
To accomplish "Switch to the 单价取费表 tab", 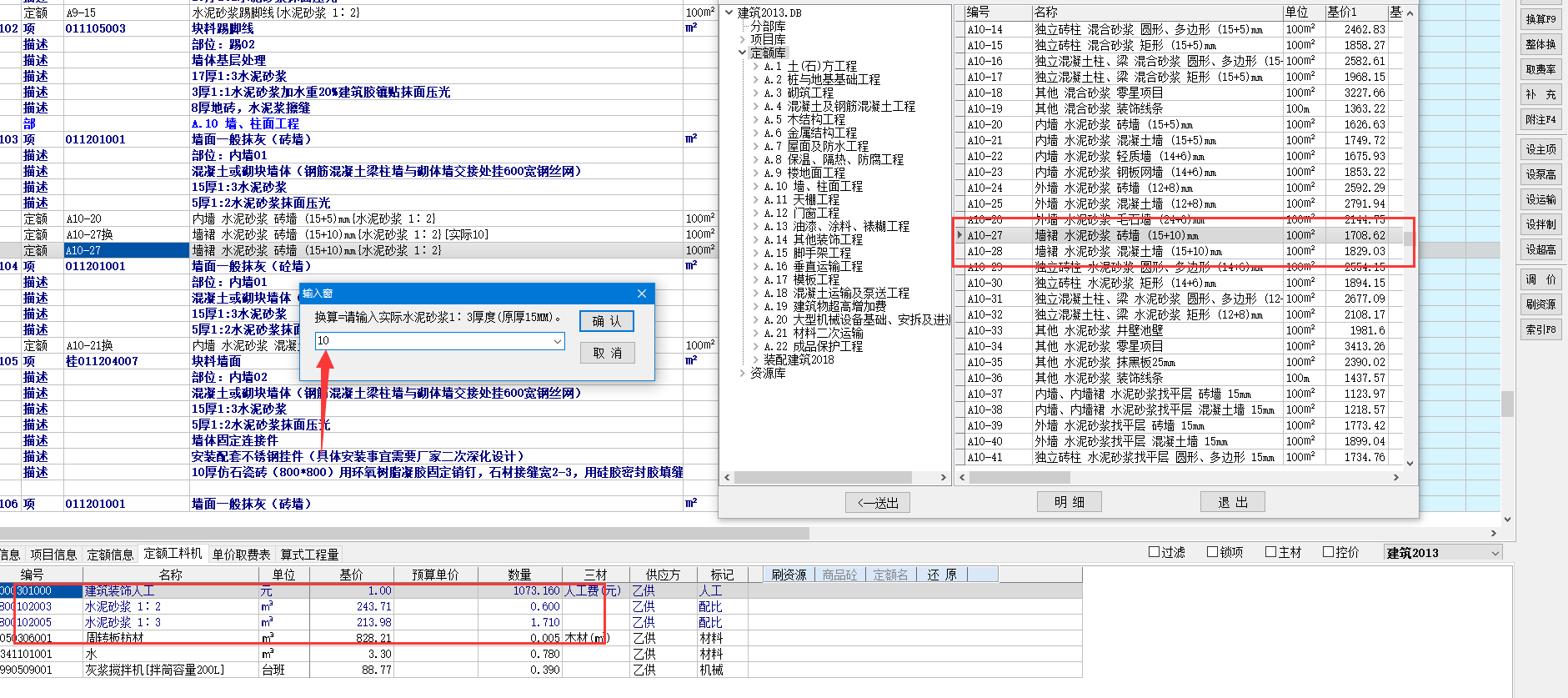I will [241, 555].
